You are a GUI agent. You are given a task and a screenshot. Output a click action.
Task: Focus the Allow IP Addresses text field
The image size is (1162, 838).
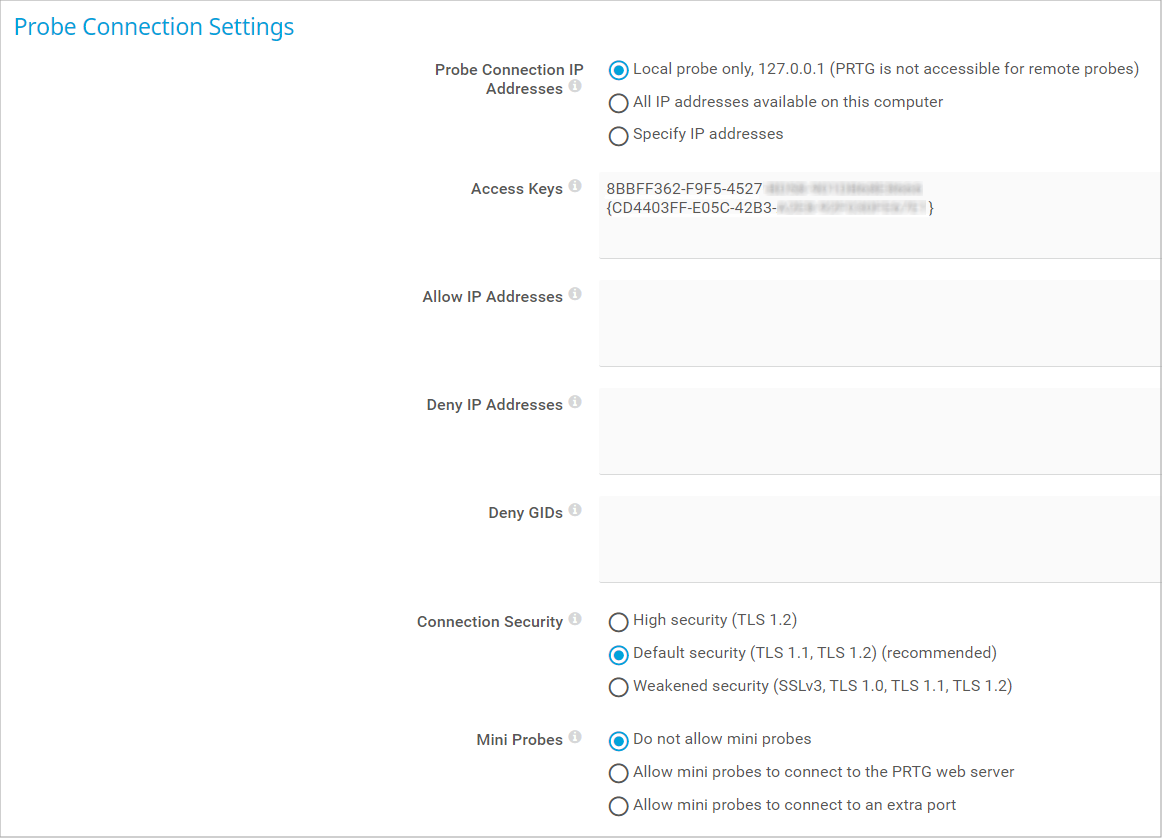tap(880, 323)
